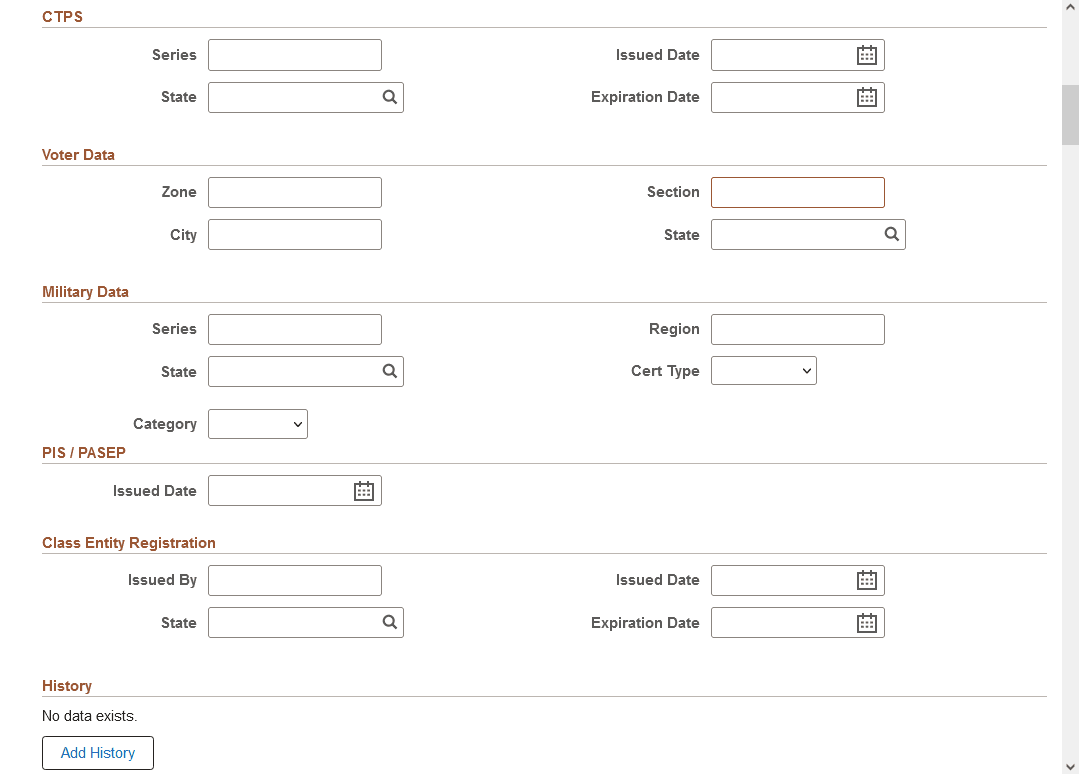Open the calendar picker for CTPS Expiration Date
1079x774 pixels.
[x=866, y=97]
